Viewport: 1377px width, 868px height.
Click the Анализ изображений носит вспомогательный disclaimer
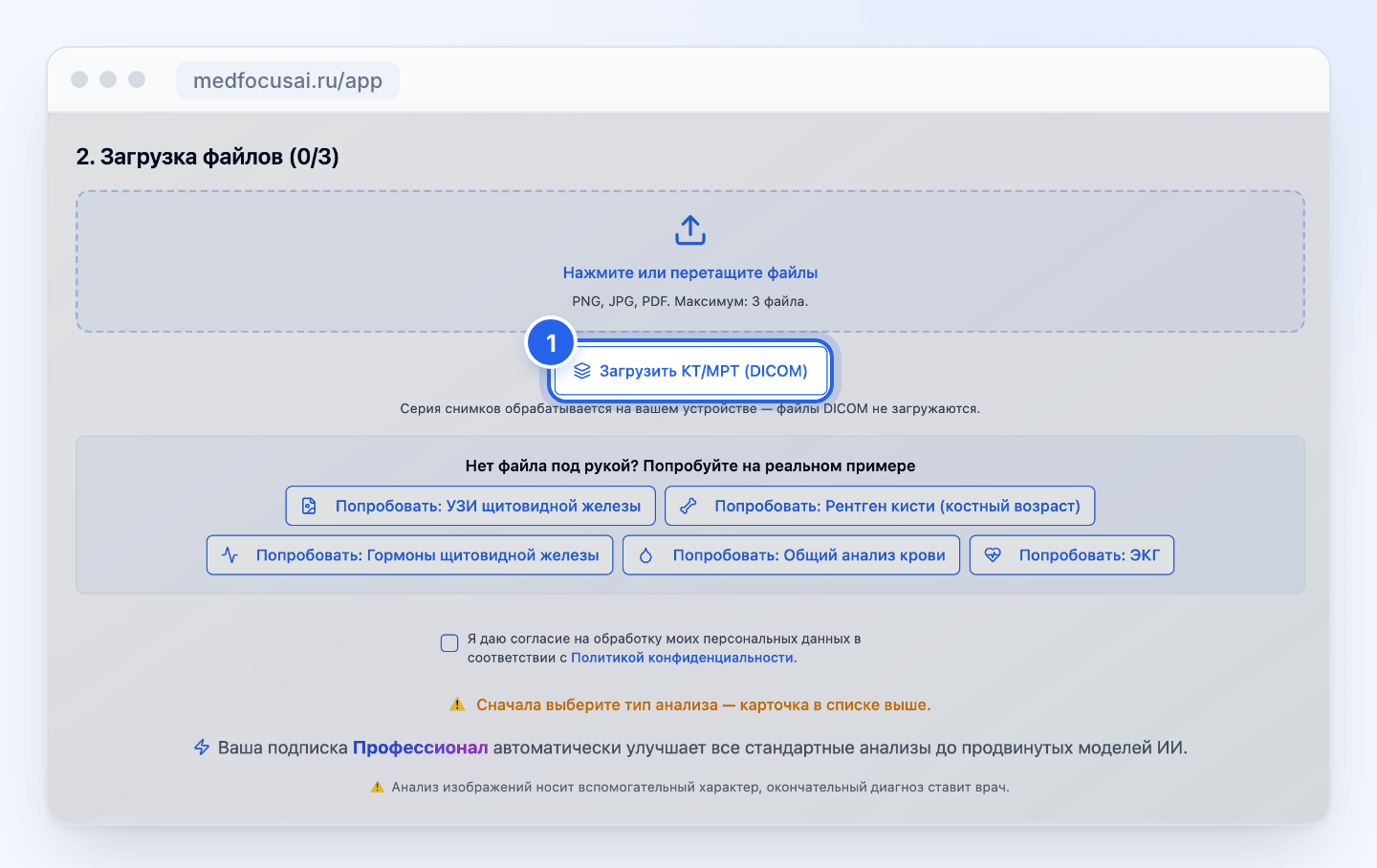pos(700,788)
